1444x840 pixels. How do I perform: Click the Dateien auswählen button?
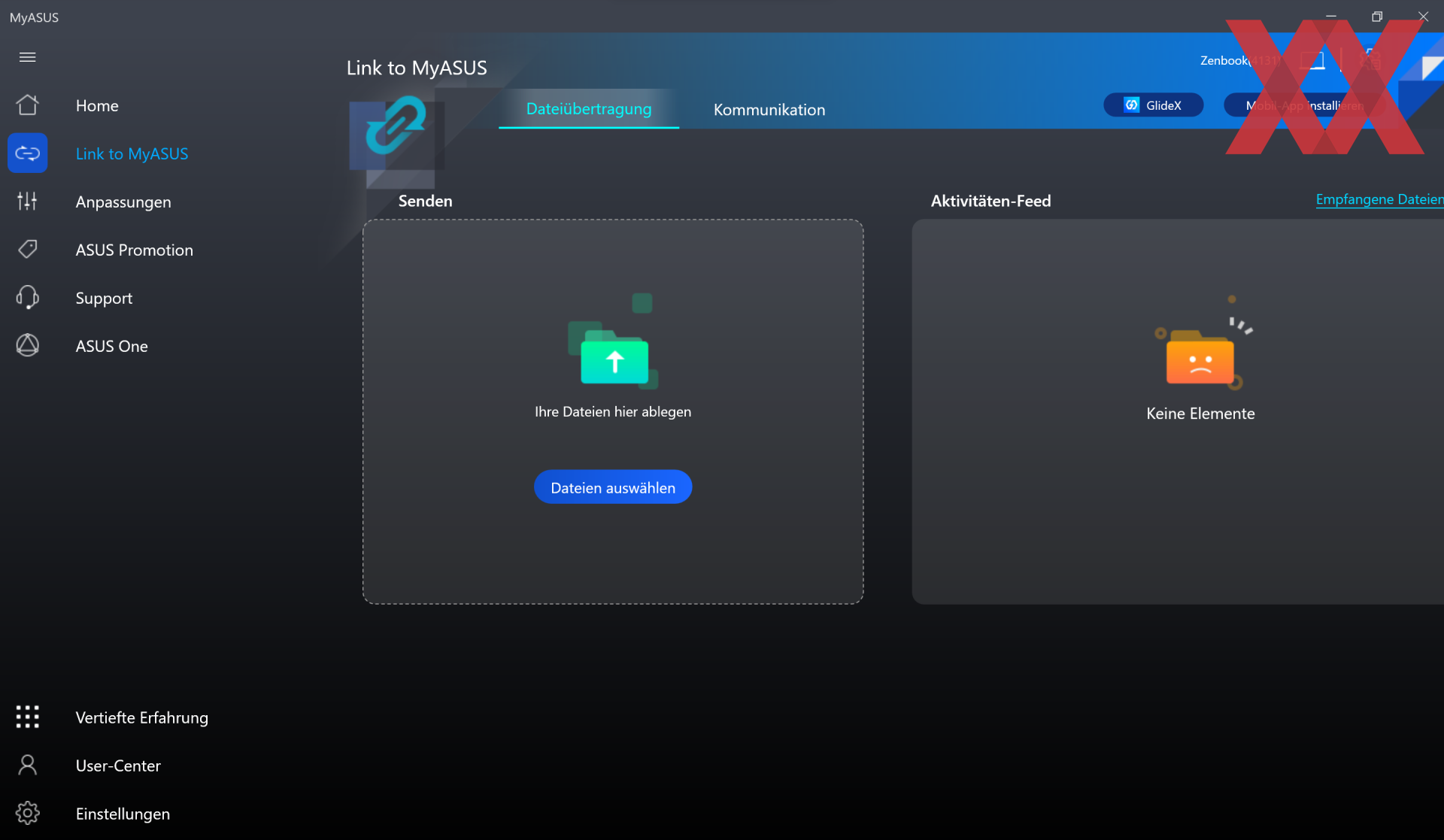tap(613, 487)
